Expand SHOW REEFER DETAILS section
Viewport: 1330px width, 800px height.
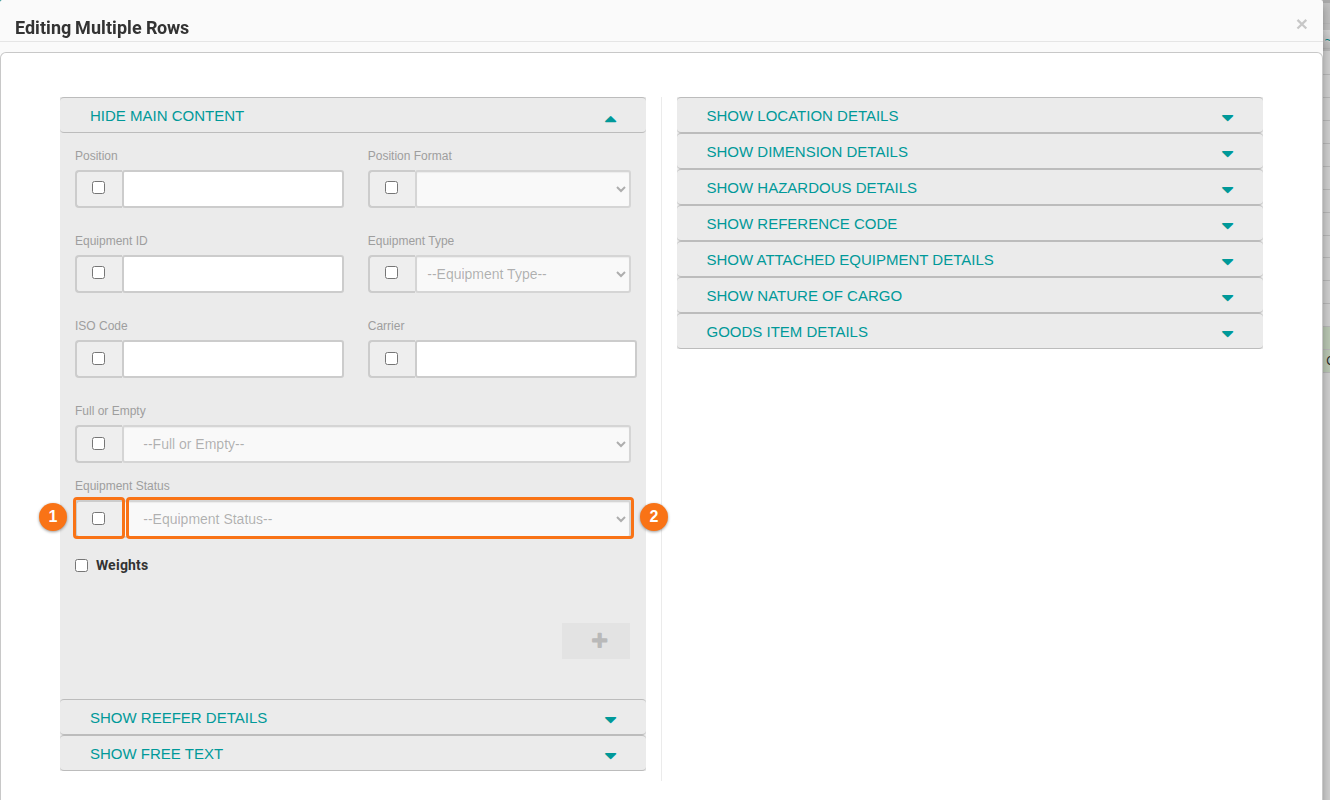(x=353, y=718)
